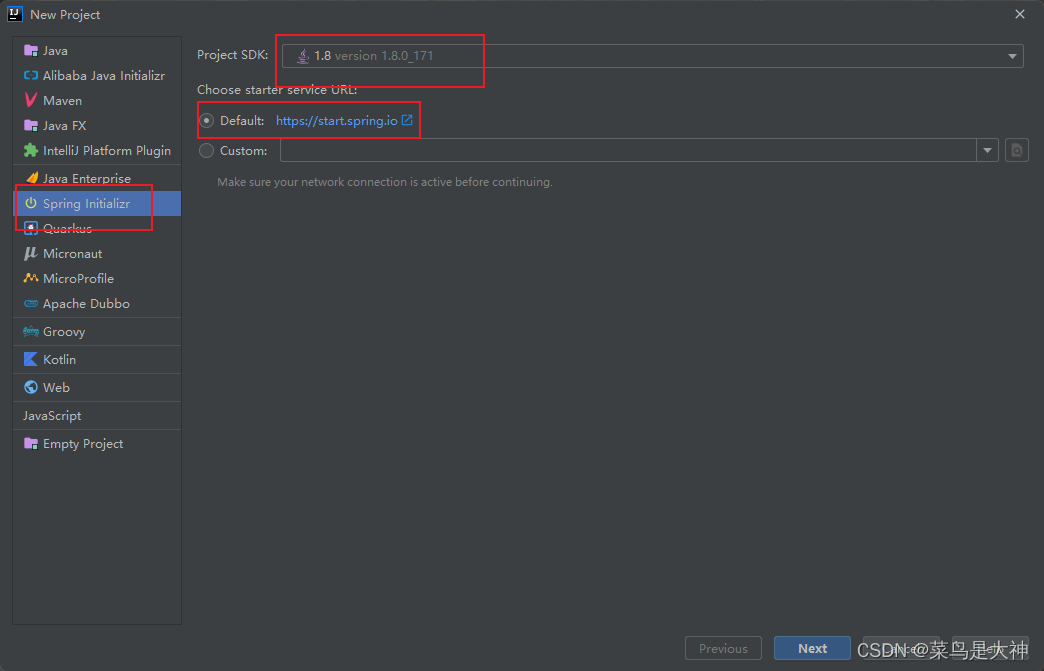The image size is (1044, 671).
Task: Expand the Custom URL dropdown arrow
Action: 987,149
